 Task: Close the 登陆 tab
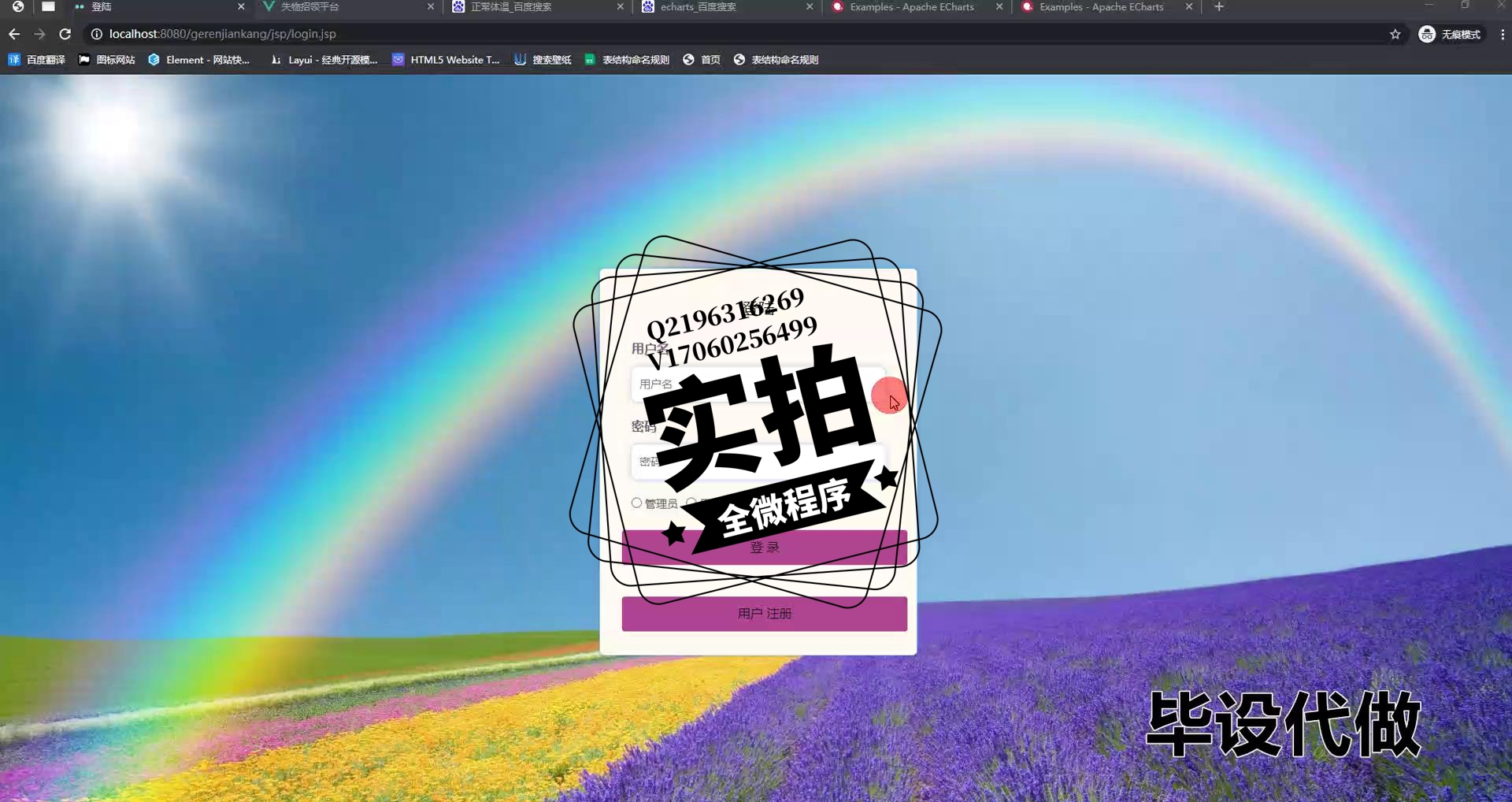pyautogui.click(x=241, y=7)
